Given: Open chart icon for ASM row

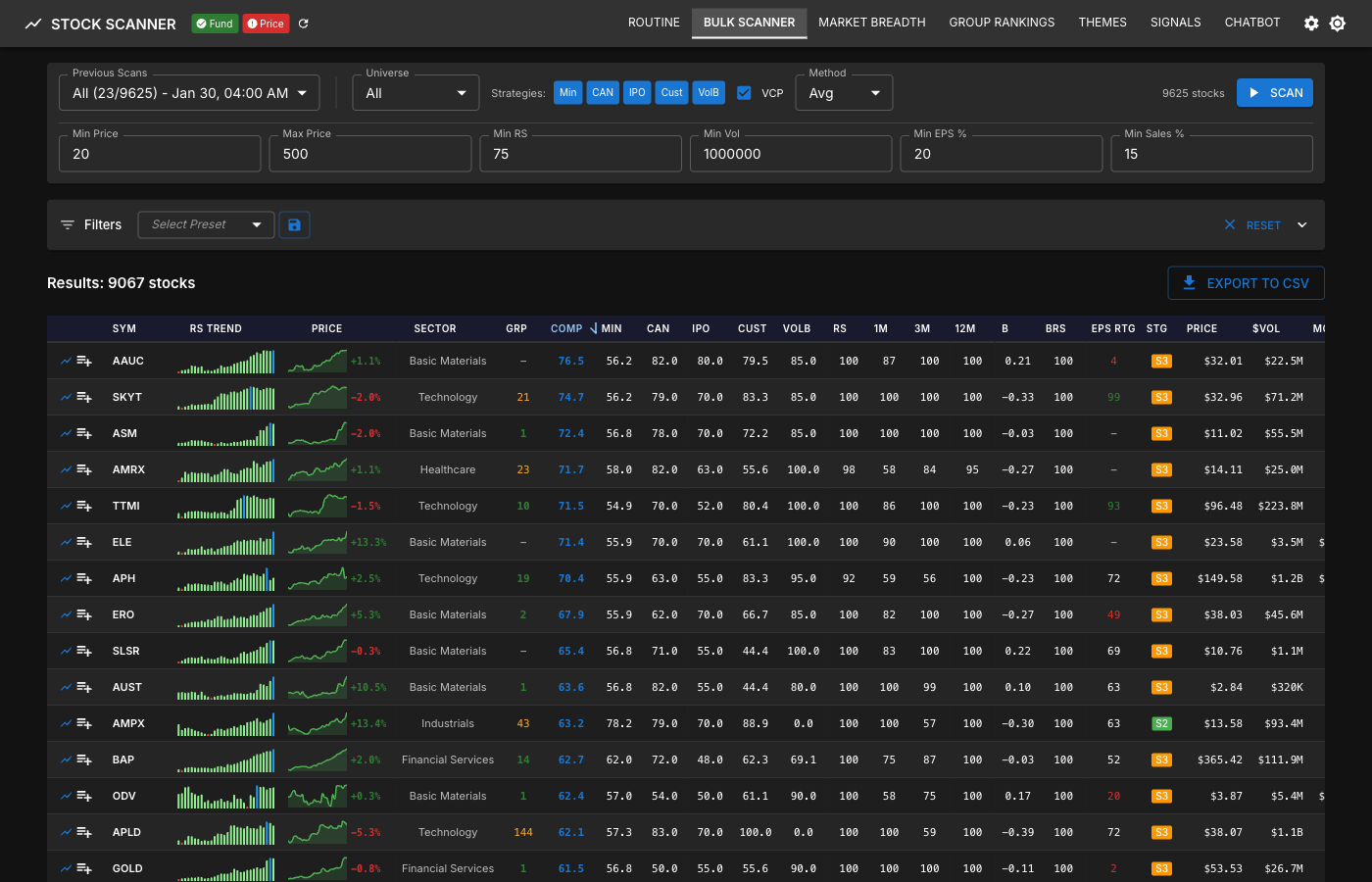Looking at the screenshot, I should tap(66, 433).
